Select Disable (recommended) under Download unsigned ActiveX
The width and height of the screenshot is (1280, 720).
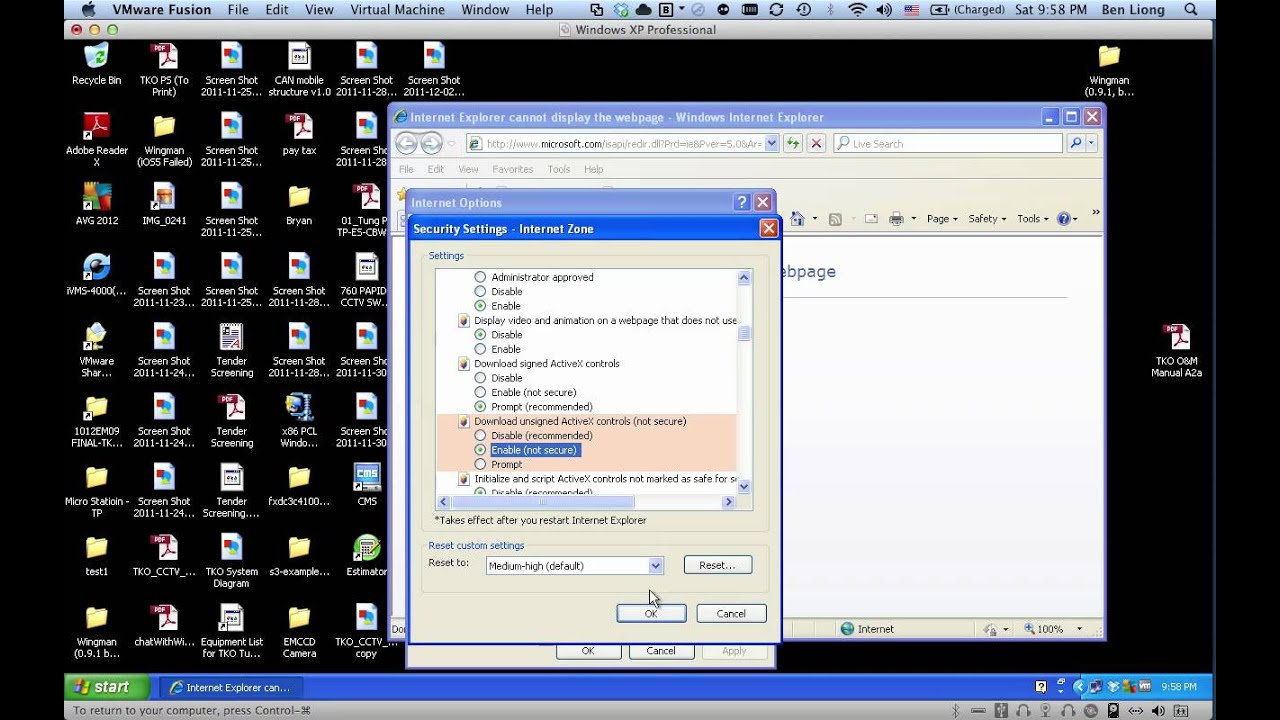[x=480, y=436]
